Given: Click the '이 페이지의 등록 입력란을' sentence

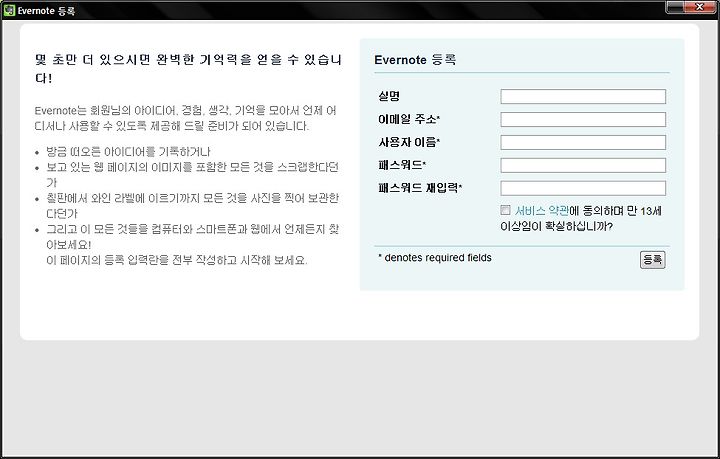Looking at the screenshot, I should (x=176, y=260).
